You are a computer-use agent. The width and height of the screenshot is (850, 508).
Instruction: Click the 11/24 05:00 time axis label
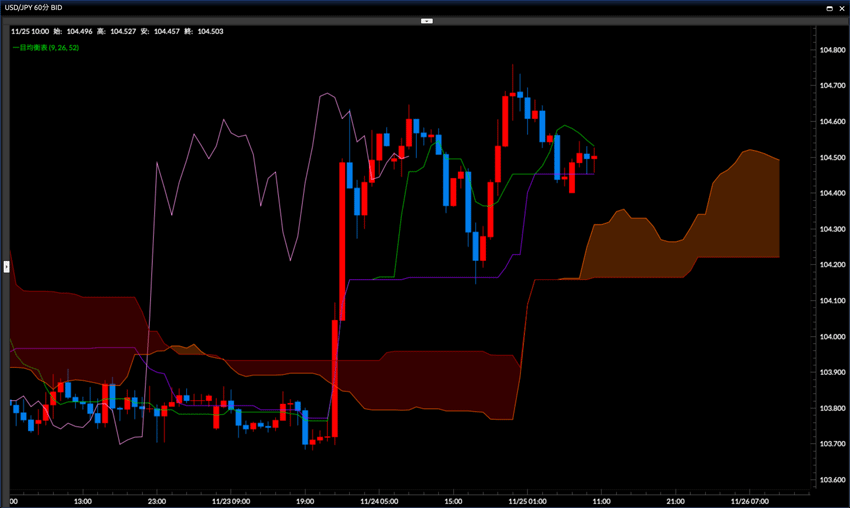(x=380, y=500)
